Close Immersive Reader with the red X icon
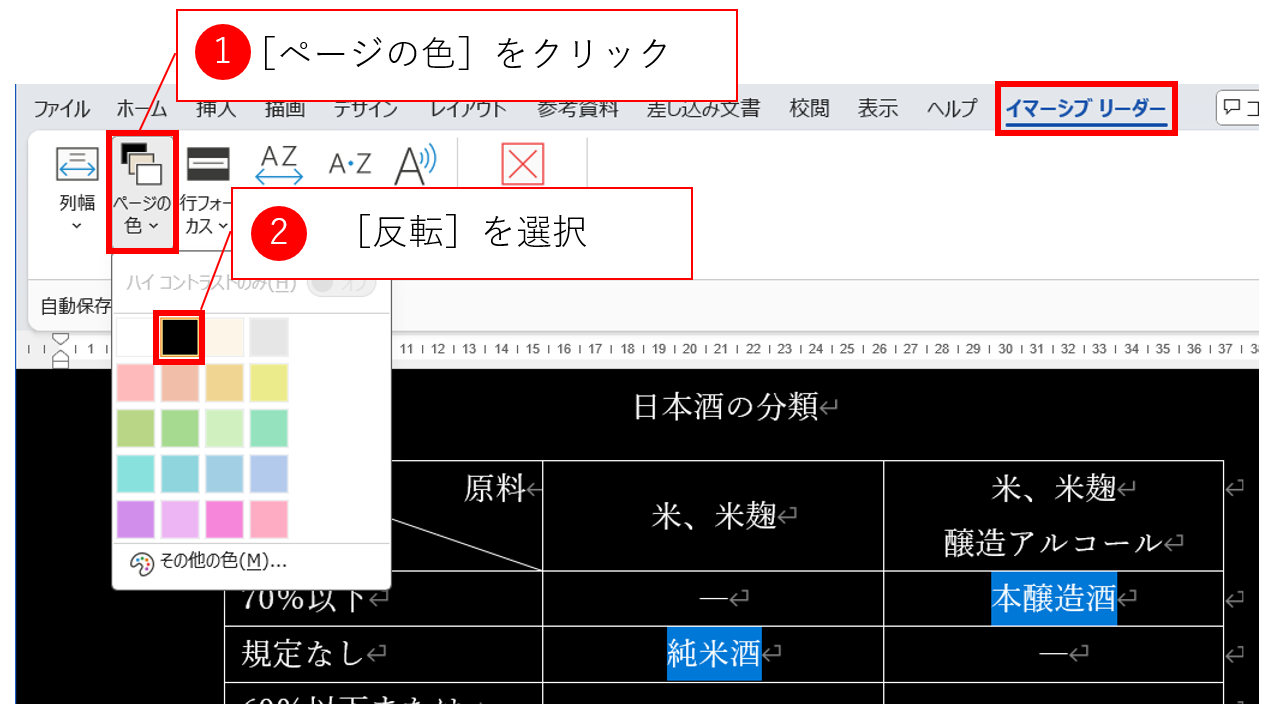 point(522,165)
